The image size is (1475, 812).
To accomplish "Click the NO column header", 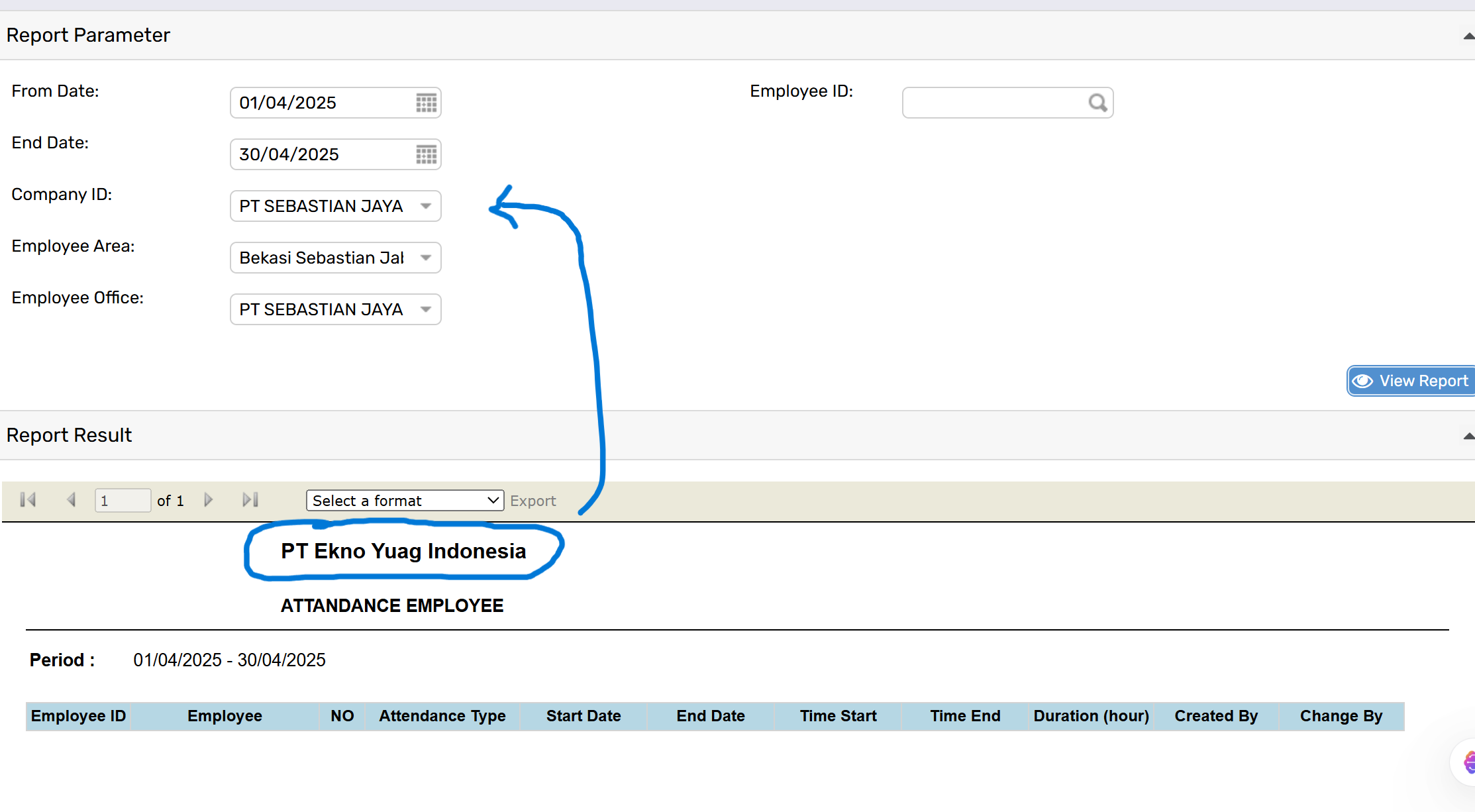I will coord(342,716).
